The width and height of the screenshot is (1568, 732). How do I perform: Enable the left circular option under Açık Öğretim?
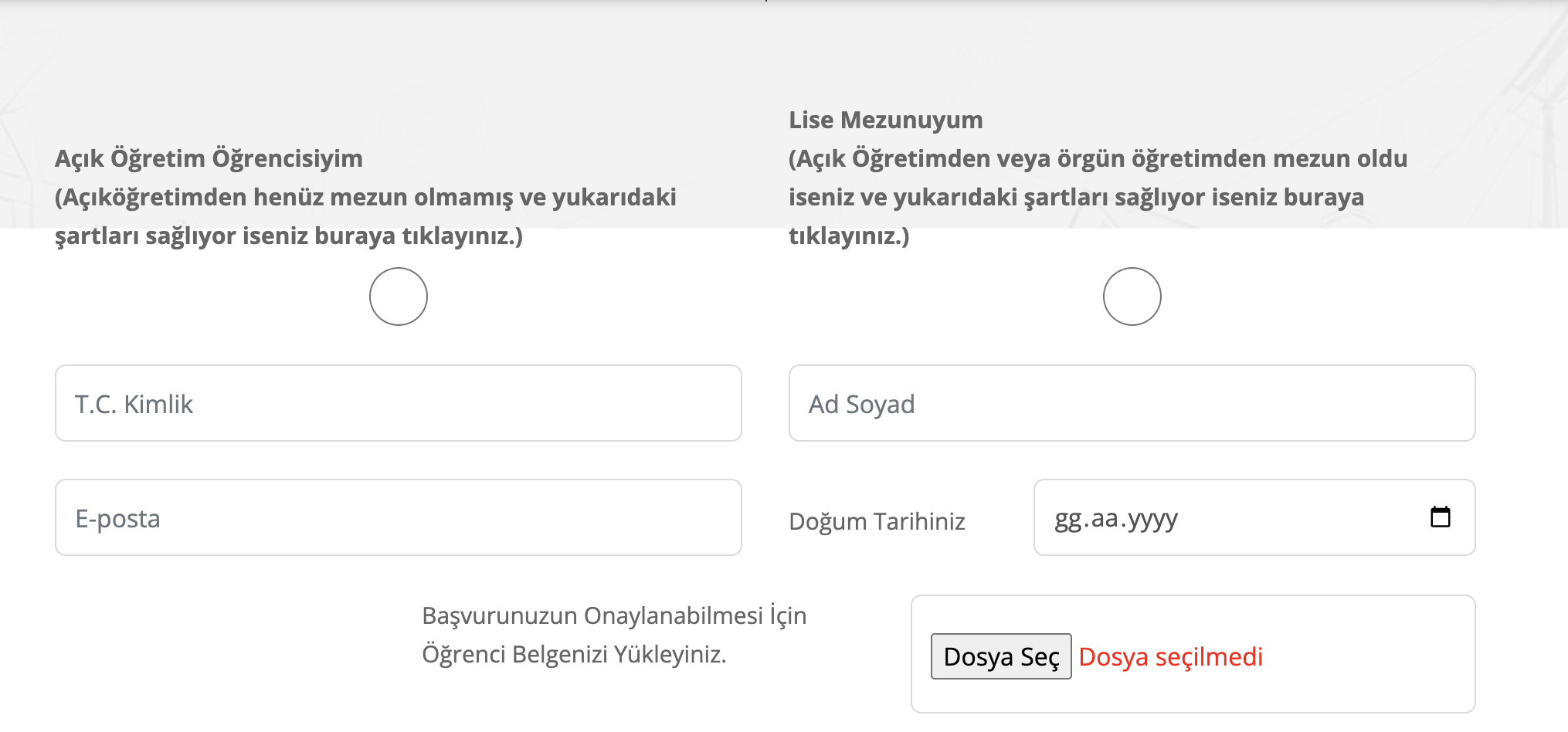[397, 296]
